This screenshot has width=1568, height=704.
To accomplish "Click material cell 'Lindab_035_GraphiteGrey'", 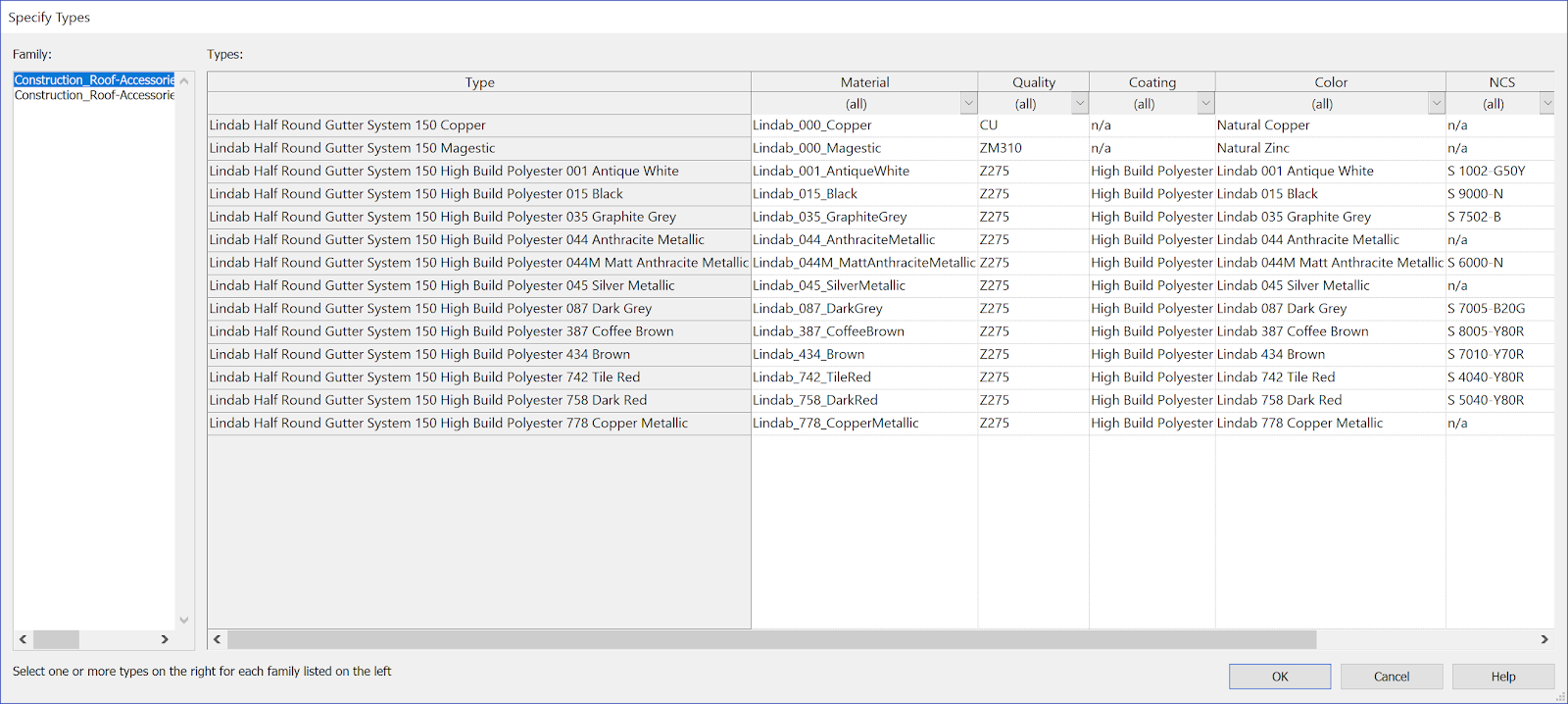I will click(864, 217).
